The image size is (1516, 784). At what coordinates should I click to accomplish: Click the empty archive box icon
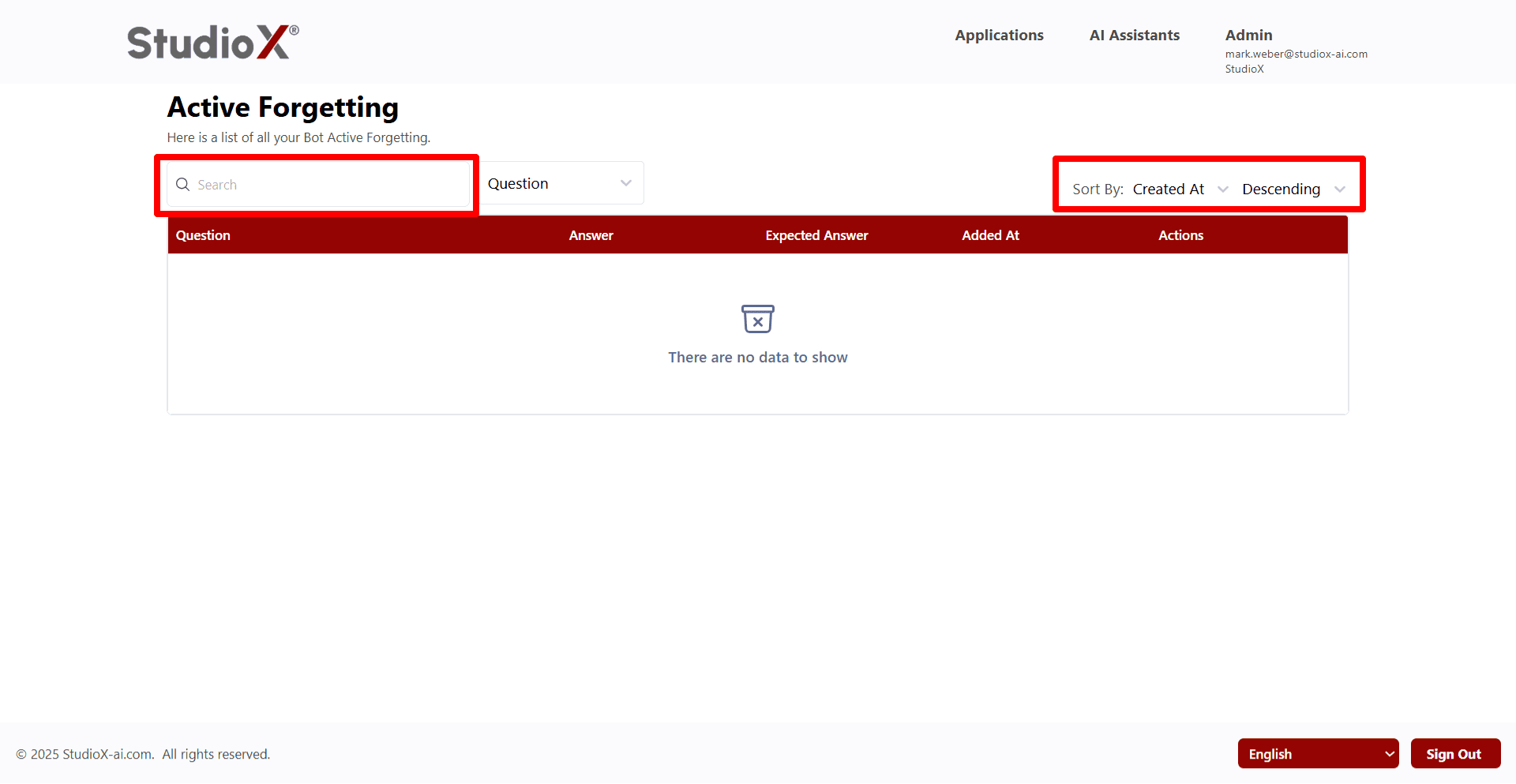click(757, 319)
